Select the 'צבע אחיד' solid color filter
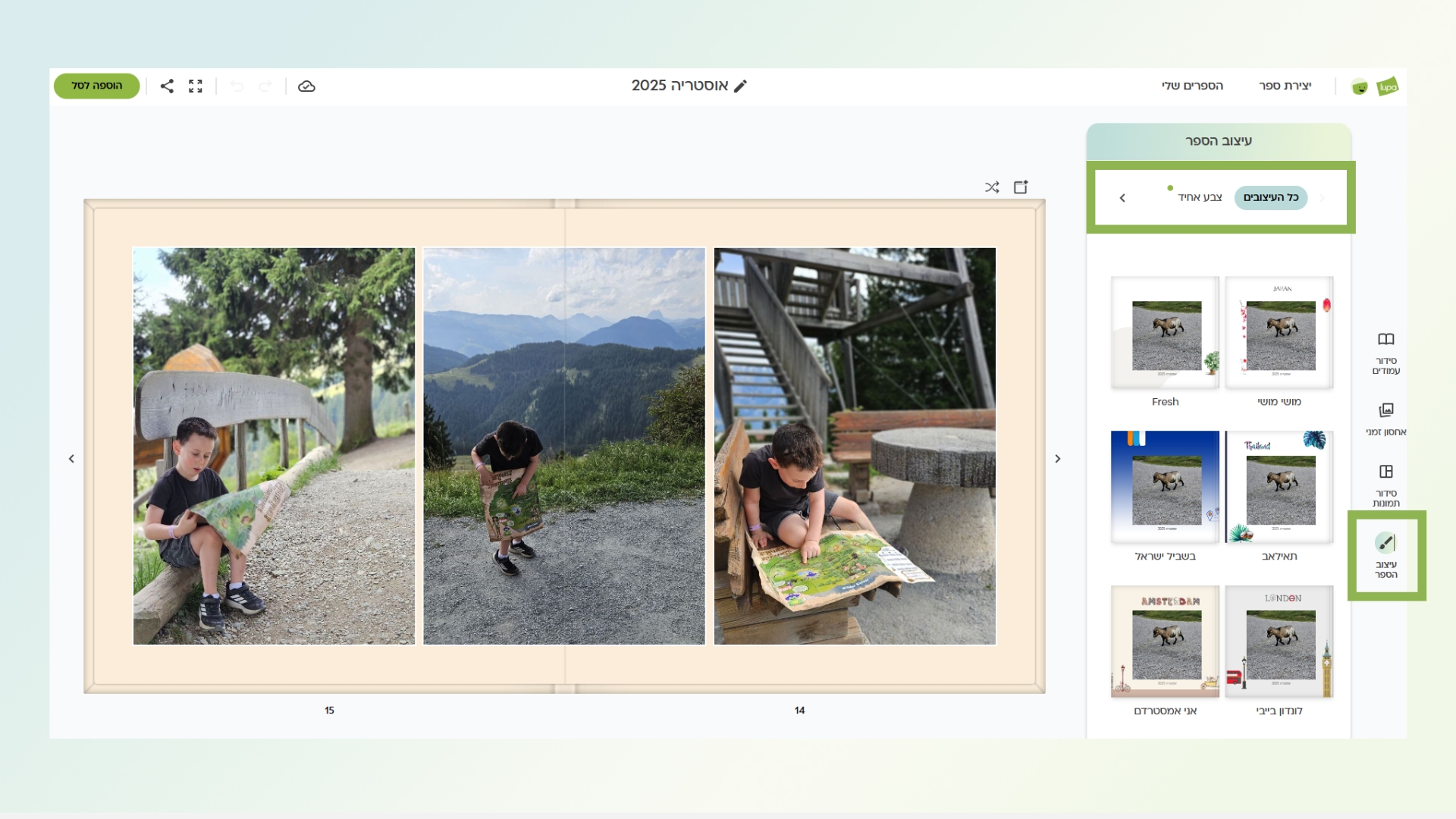Screen dimensions: 1456x819 click(1200, 197)
